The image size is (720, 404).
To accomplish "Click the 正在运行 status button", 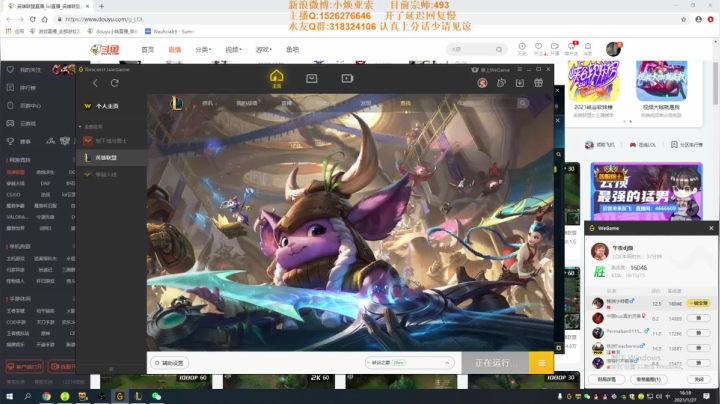I will coord(495,363).
